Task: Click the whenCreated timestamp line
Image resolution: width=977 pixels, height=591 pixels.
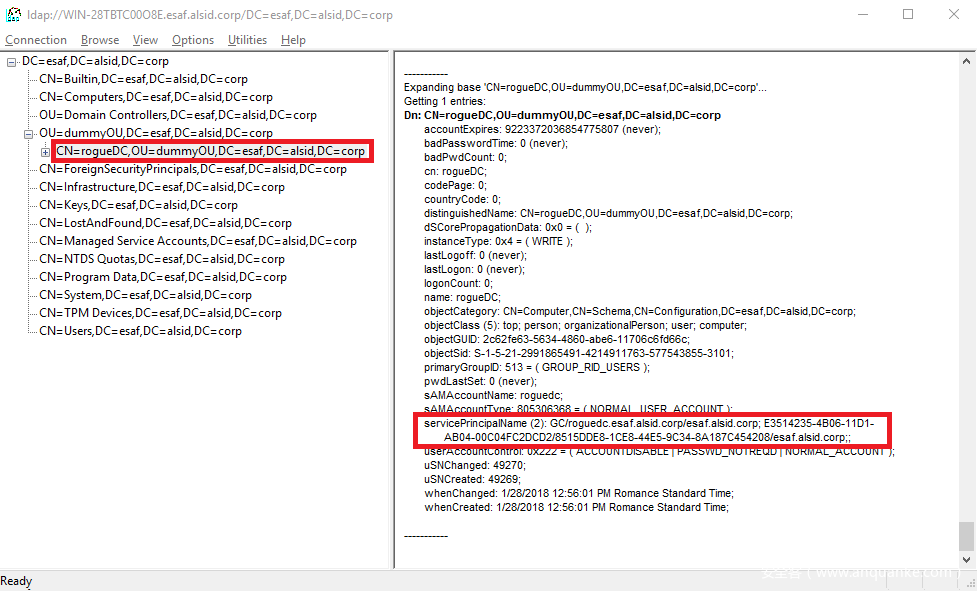Action: [x=576, y=508]
